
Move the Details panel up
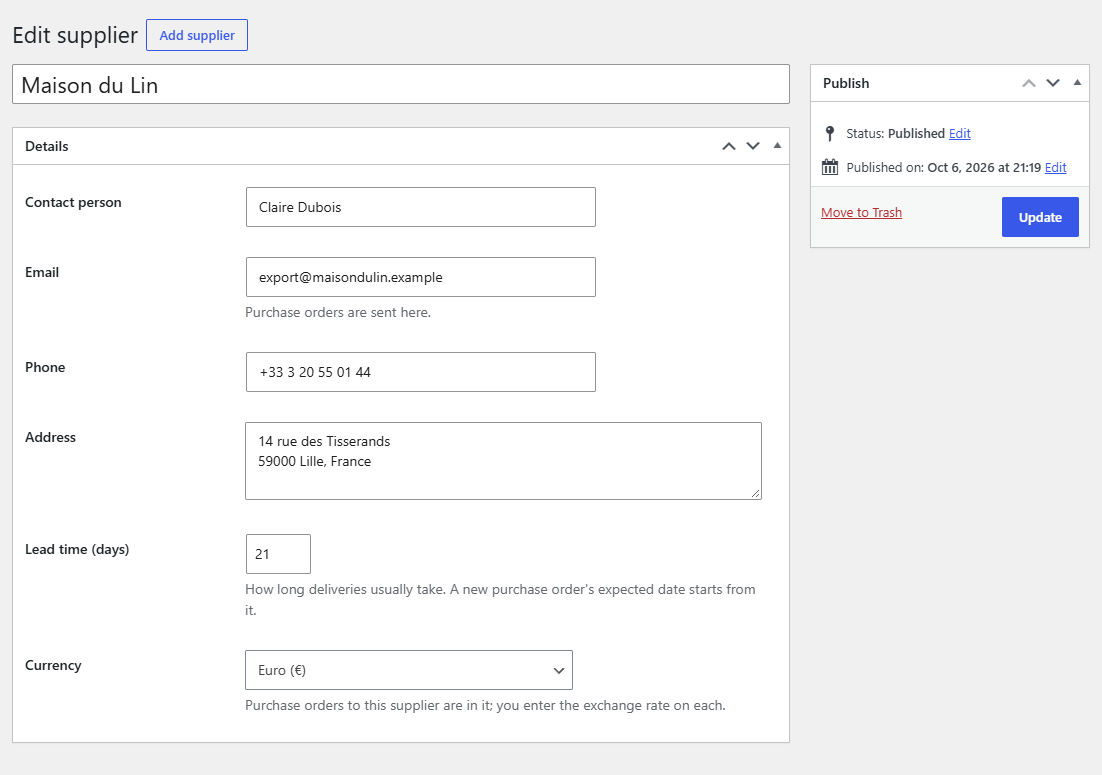coord(729,146)
